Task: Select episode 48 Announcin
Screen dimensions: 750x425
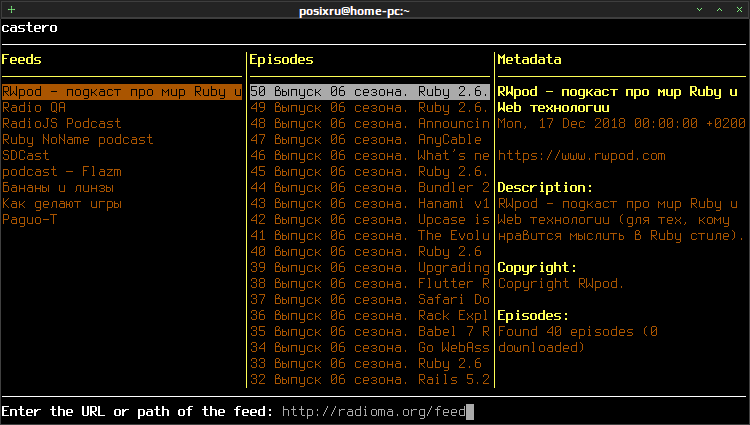Action: [x=370, y=123]
